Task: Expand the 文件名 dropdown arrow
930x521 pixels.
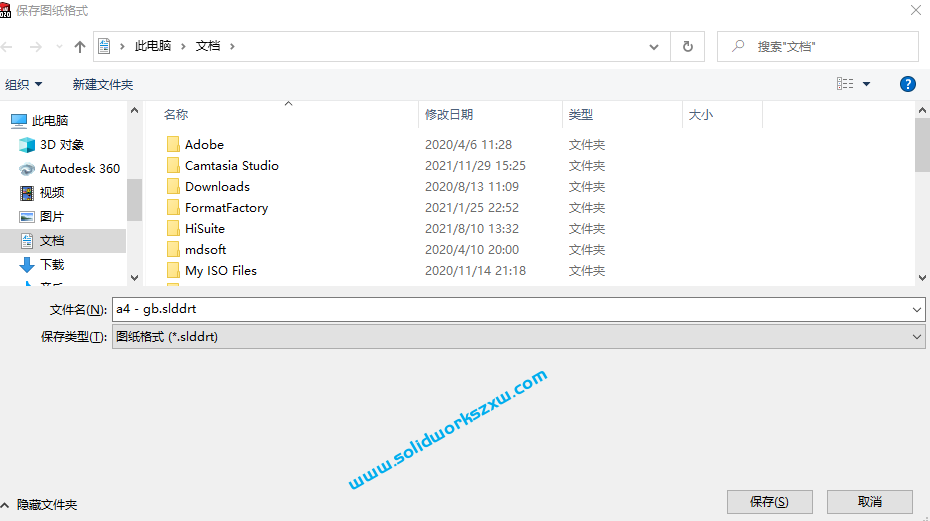Action: [x=916, y=310]
